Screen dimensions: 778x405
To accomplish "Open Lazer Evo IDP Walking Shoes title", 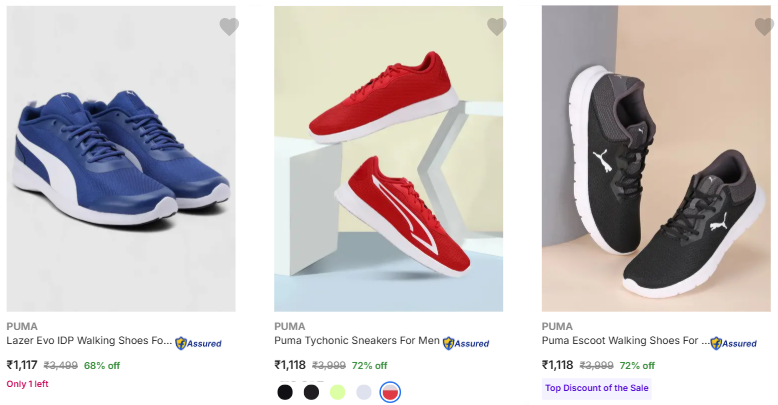I will pyautogui.click(x=89, y=341).
